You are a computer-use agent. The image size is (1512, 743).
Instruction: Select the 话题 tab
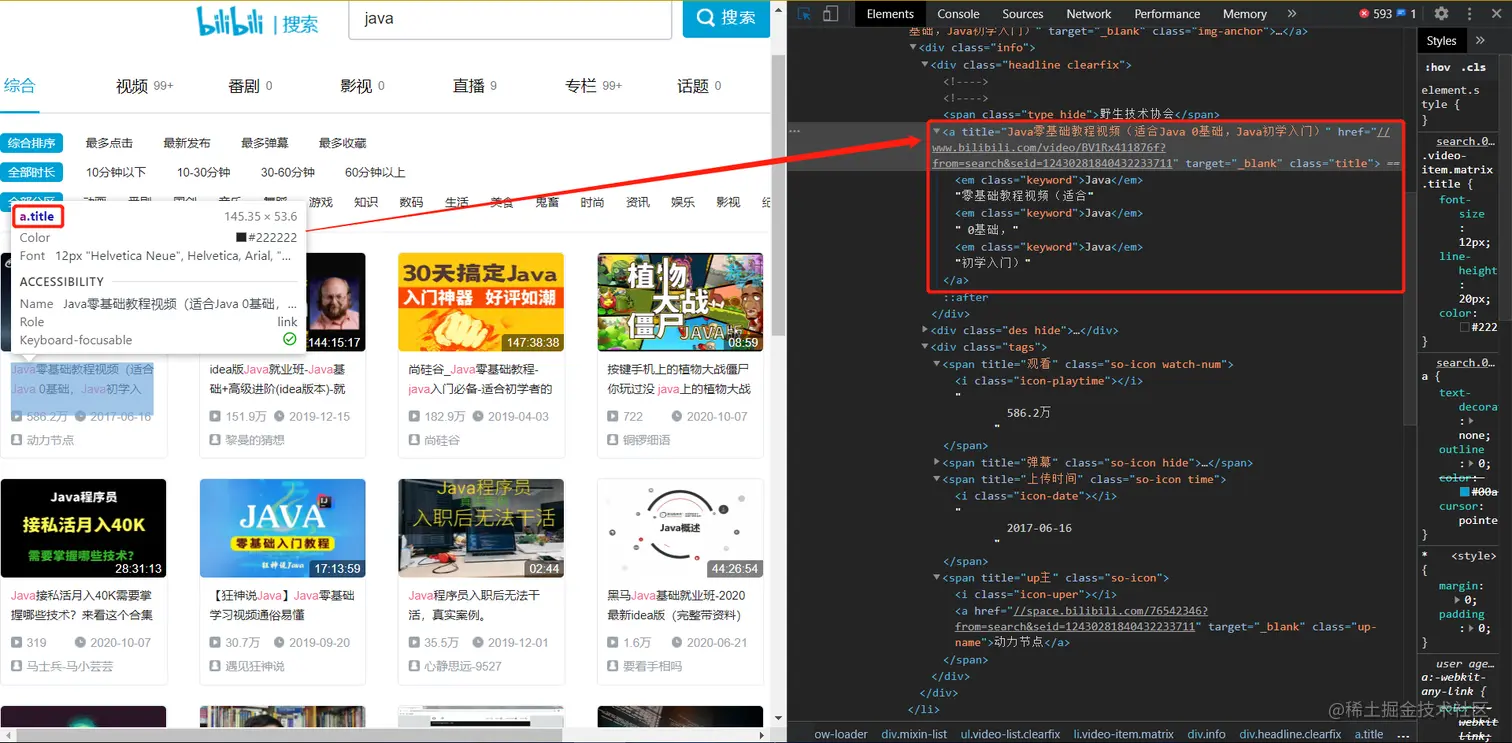[699, 86]
